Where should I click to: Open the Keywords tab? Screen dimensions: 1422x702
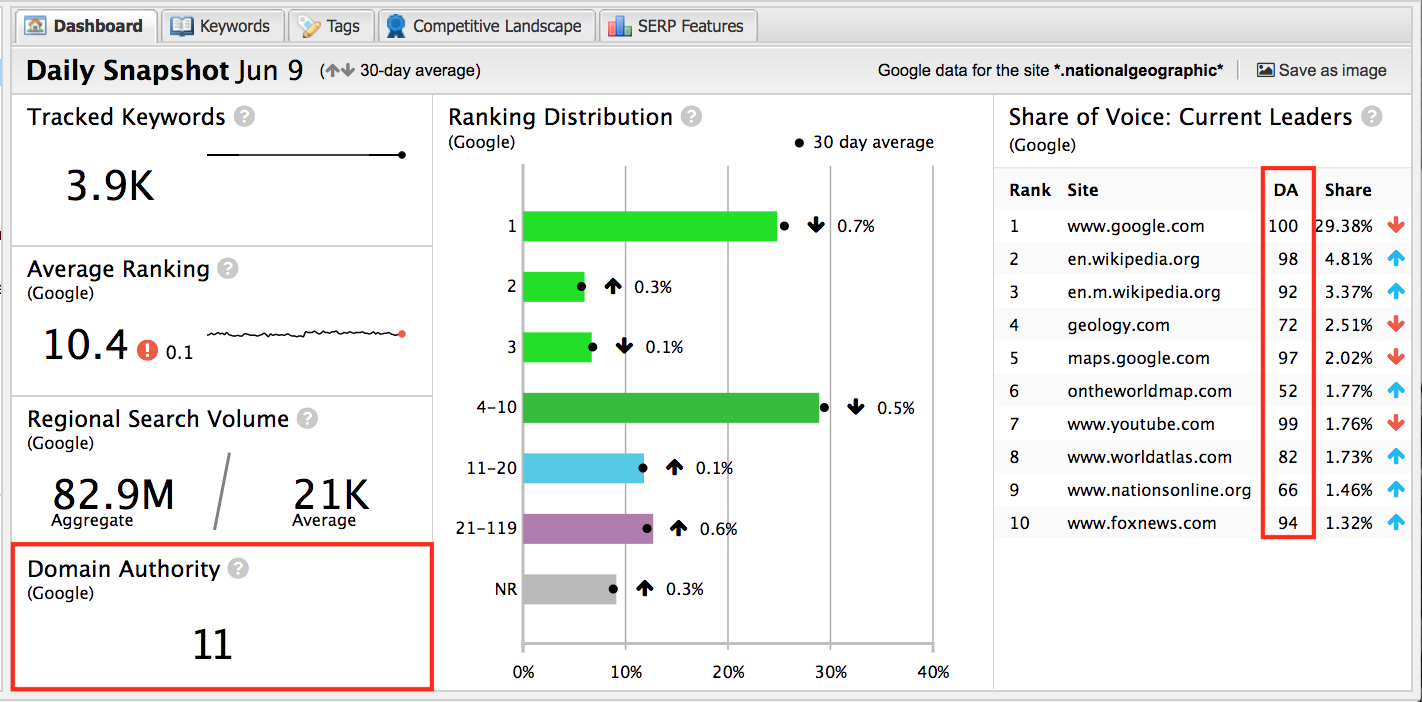pyautogui.click(x=222, y=26)
